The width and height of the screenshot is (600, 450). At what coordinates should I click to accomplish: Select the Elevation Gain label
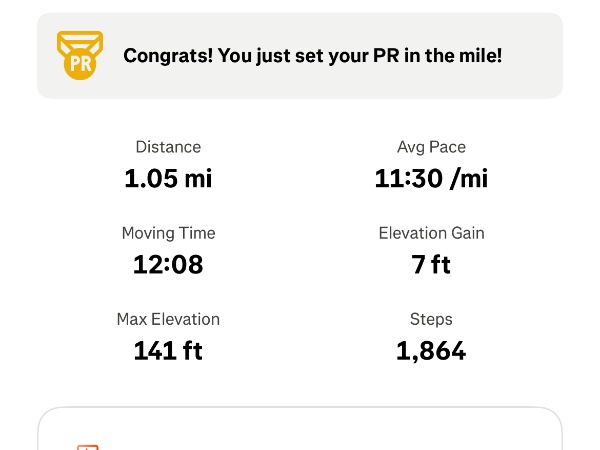click(431, 233)
